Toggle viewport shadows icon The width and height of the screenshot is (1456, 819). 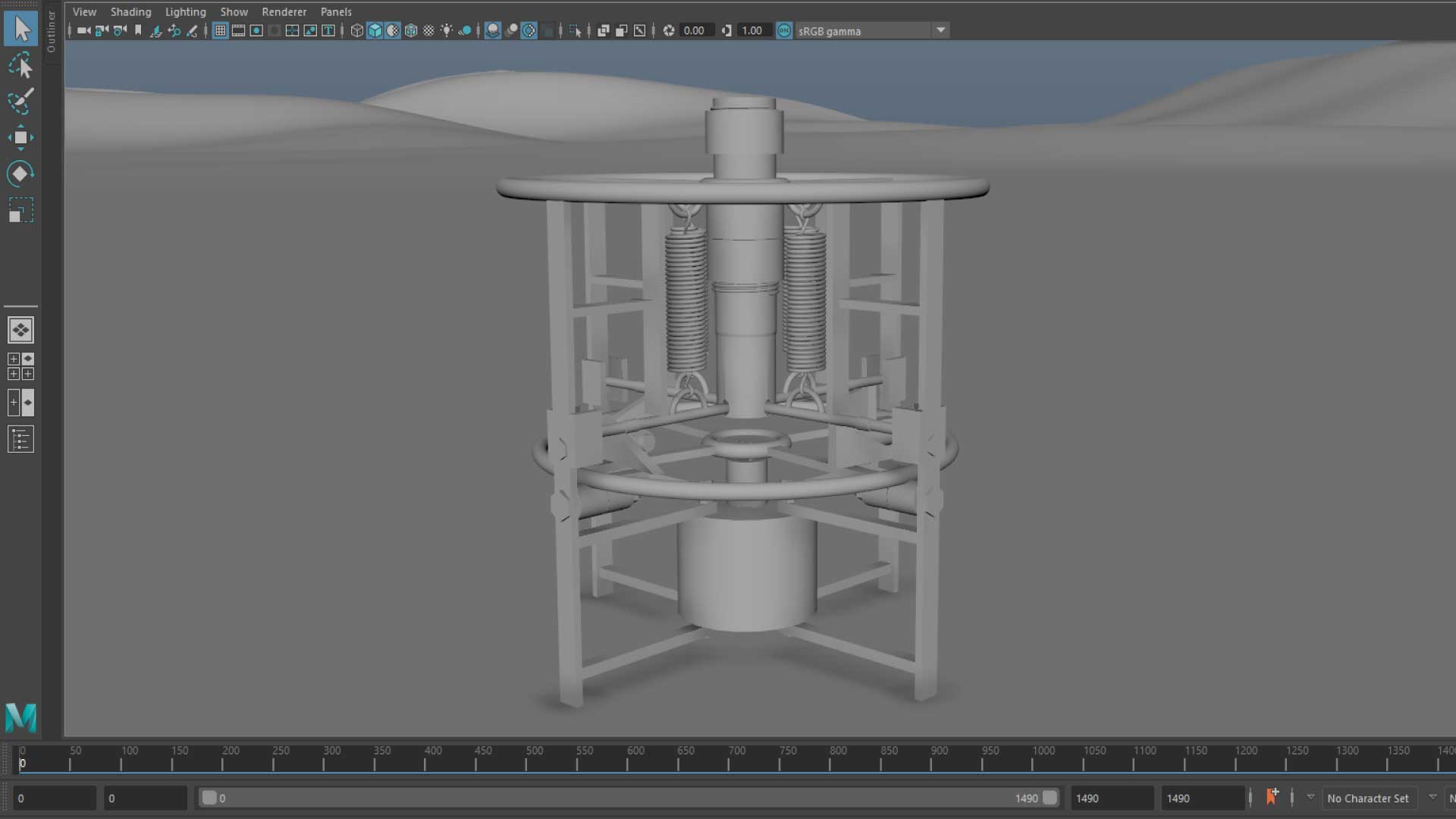pos(465,30)
